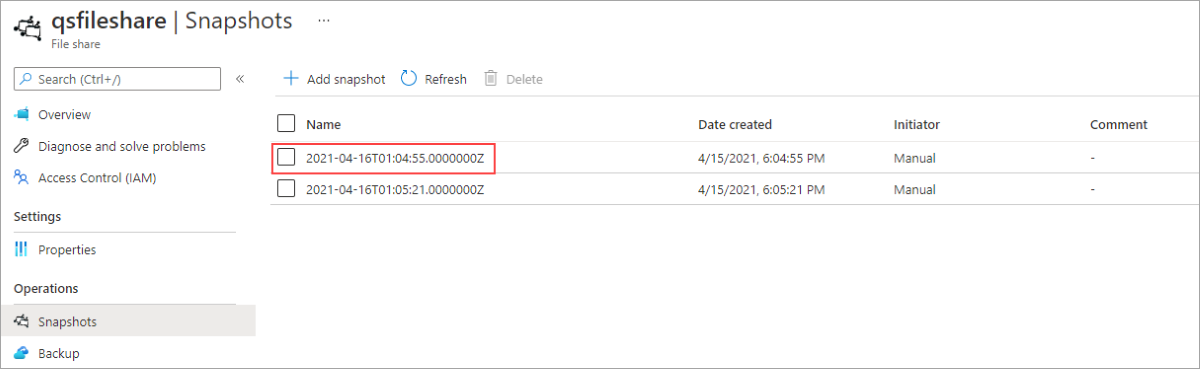Click the Refresh label
This screenshot has height=369, width=1200.
(x=446, y=80)
